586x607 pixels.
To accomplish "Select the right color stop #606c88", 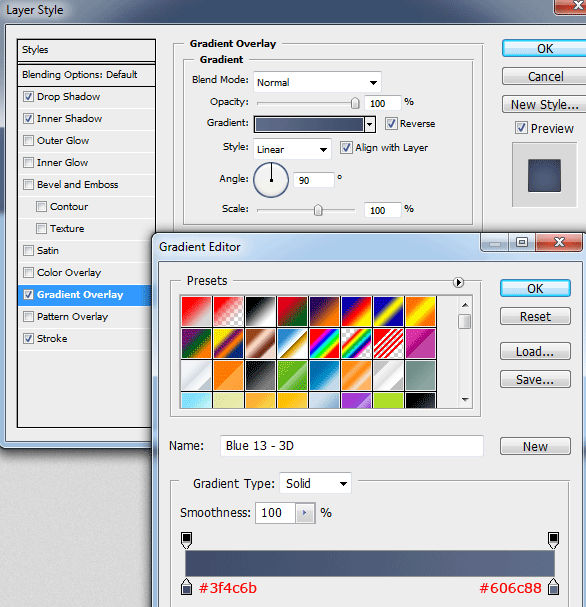I will 553,587.
